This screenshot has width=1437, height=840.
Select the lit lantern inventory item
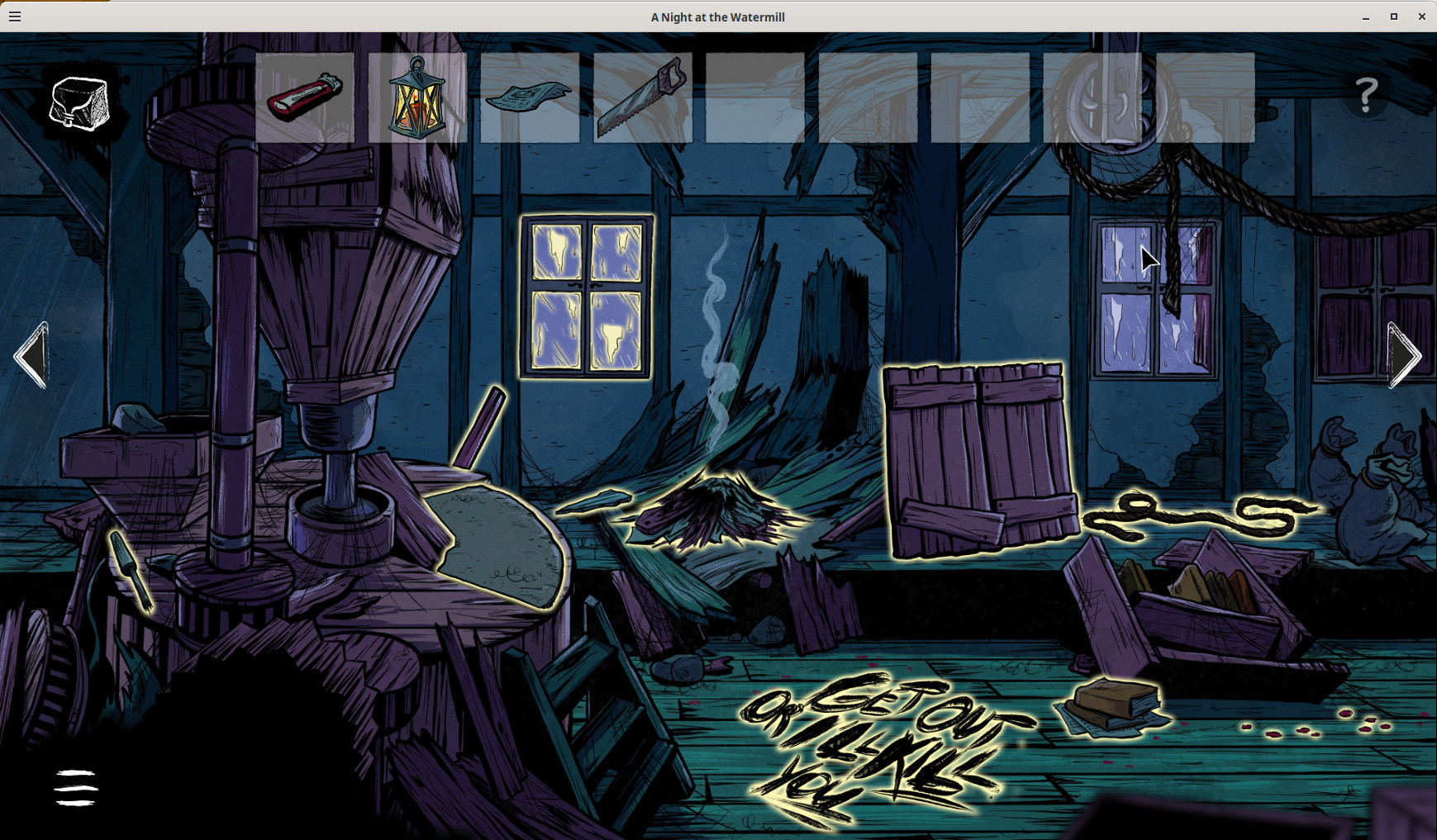point(417,99)
